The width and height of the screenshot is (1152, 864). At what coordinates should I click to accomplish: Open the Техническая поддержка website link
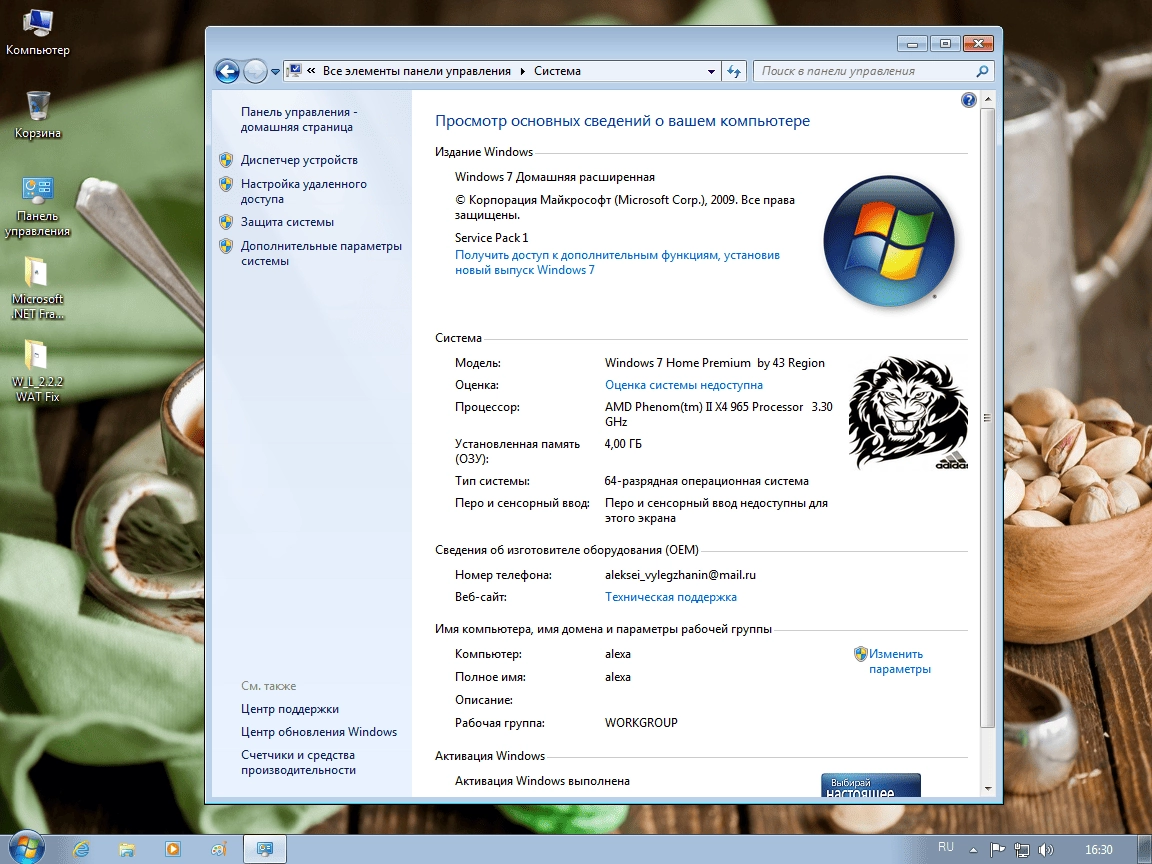pos(671,597)
